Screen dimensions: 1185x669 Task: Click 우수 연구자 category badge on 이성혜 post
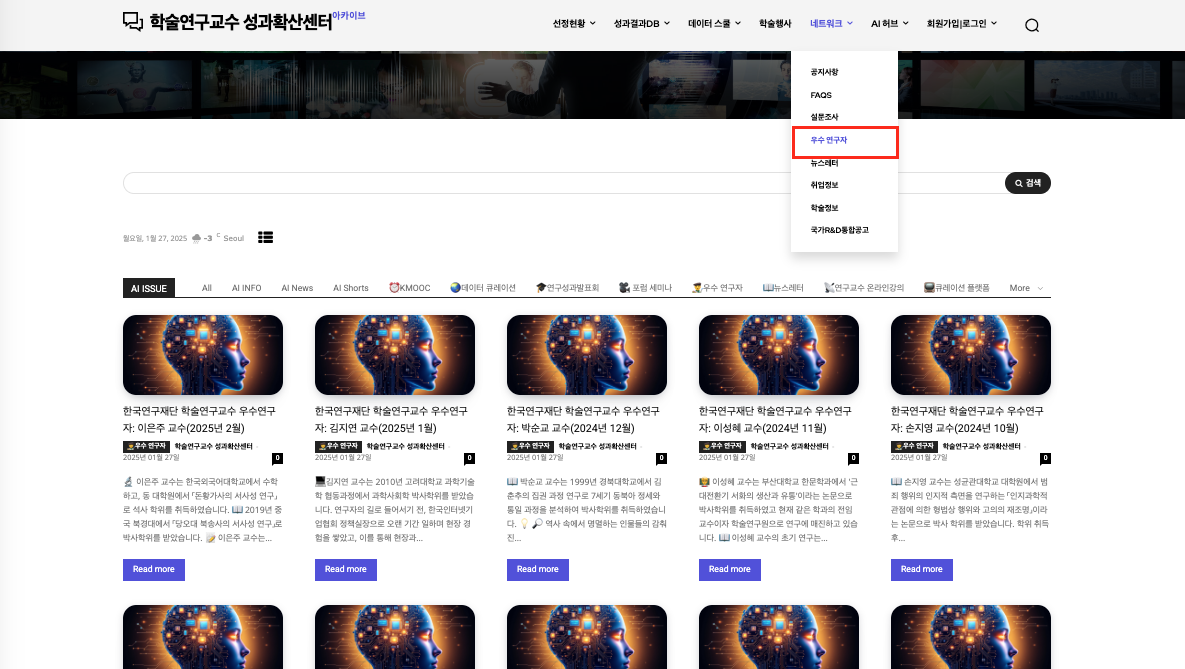click(x=722, y=446)
